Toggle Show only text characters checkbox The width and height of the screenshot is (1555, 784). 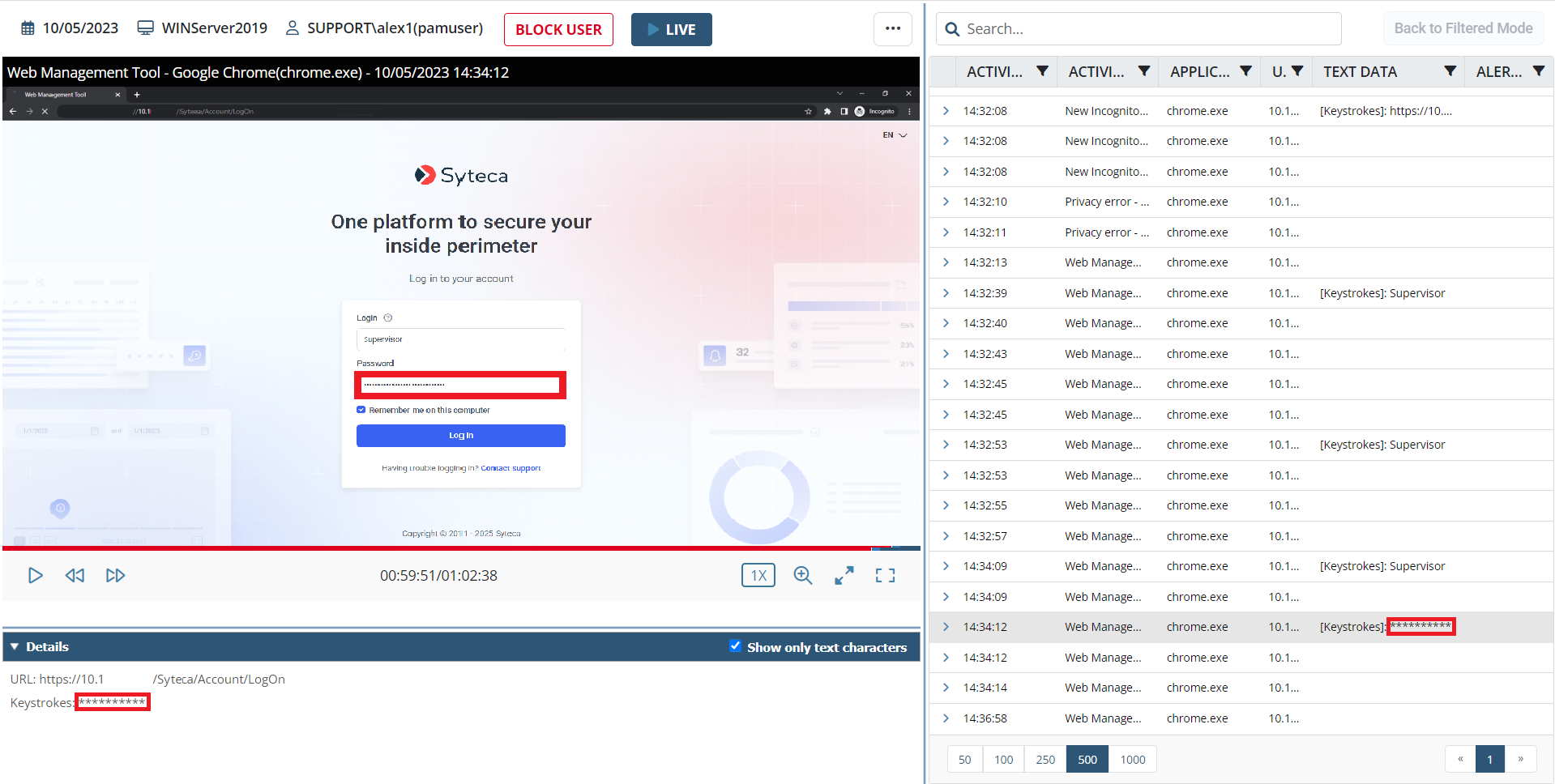(735, 646)
